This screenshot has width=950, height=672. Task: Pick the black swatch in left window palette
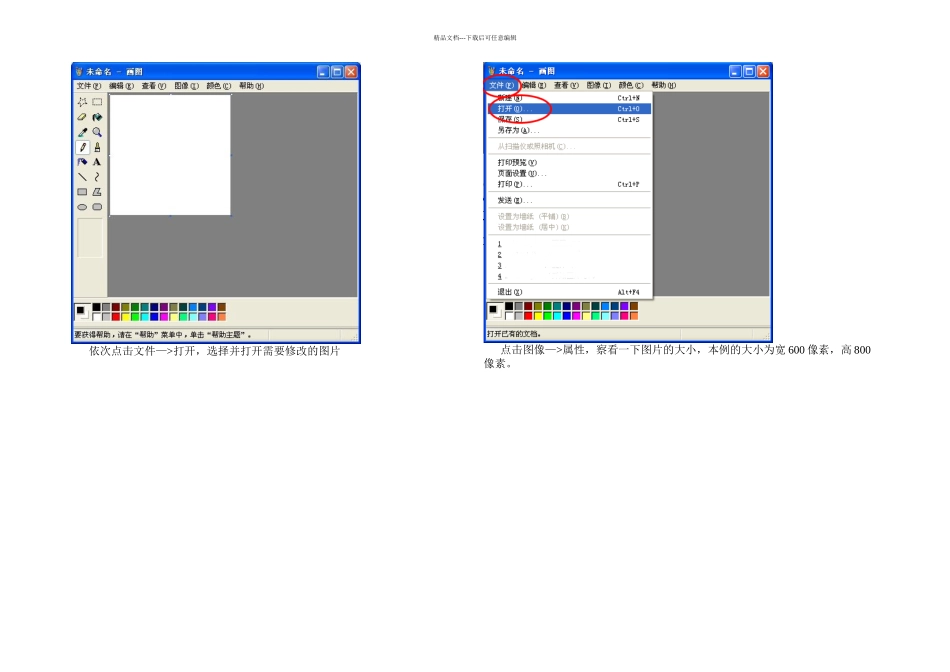point(96,307)
